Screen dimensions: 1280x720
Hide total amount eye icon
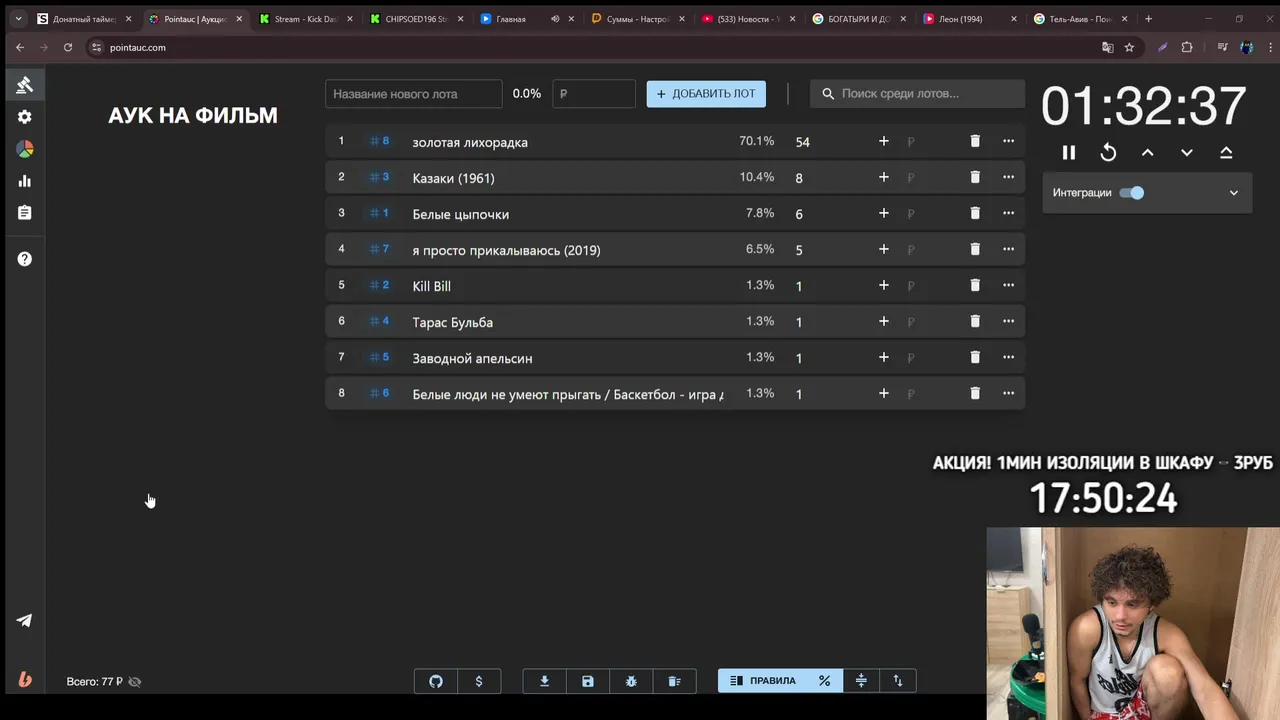tap(135, 682)
